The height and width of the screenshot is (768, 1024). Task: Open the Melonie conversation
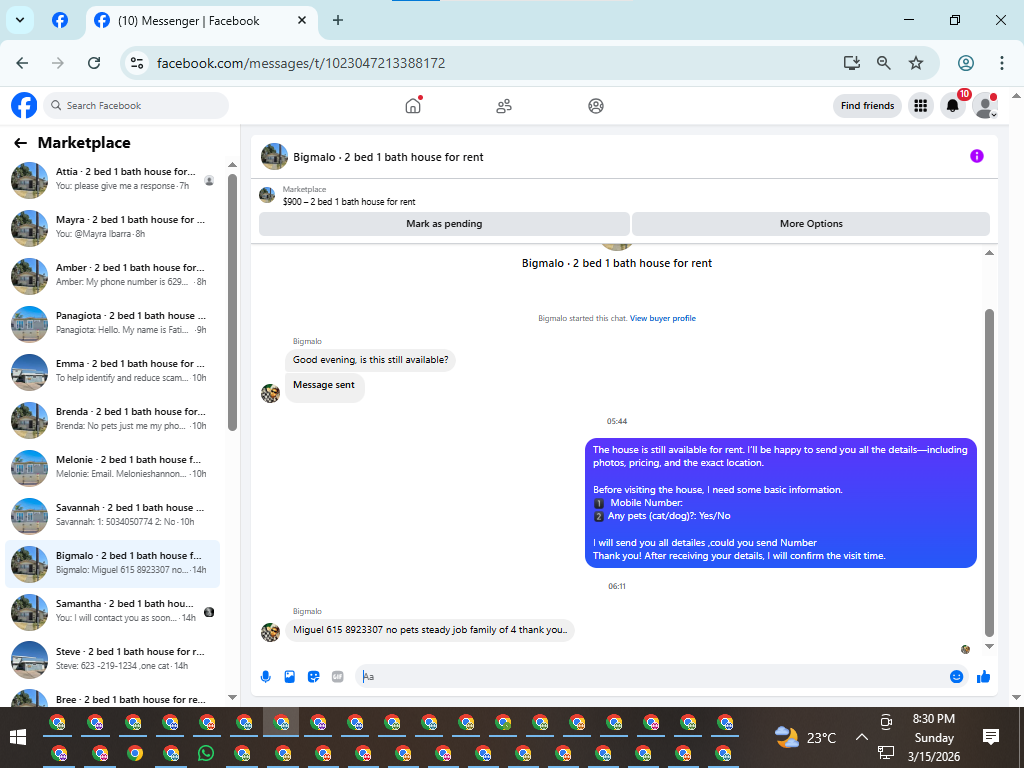pyautogui.click(x=112, y=468)
